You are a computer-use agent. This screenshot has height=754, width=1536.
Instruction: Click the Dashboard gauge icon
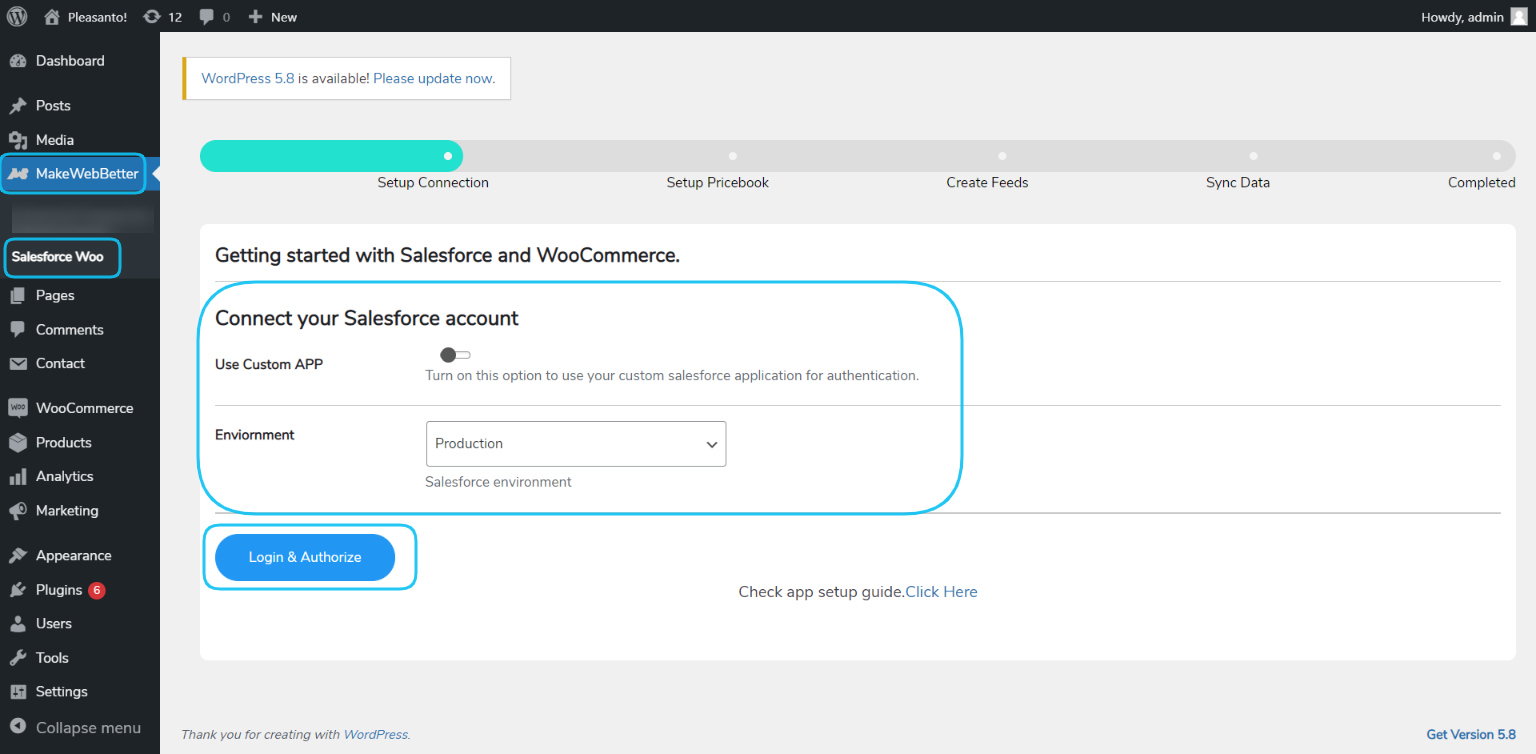18,61
